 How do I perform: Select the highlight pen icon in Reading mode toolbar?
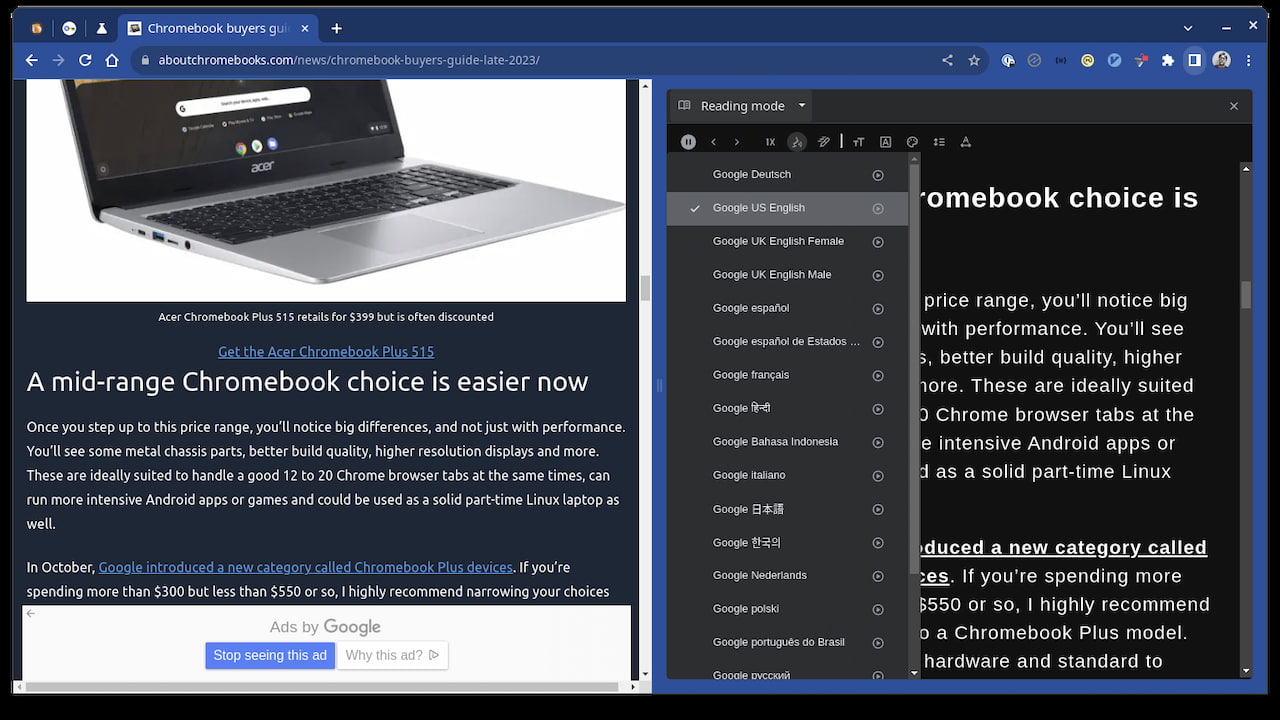pyautogui.click(x=824, y=141)
